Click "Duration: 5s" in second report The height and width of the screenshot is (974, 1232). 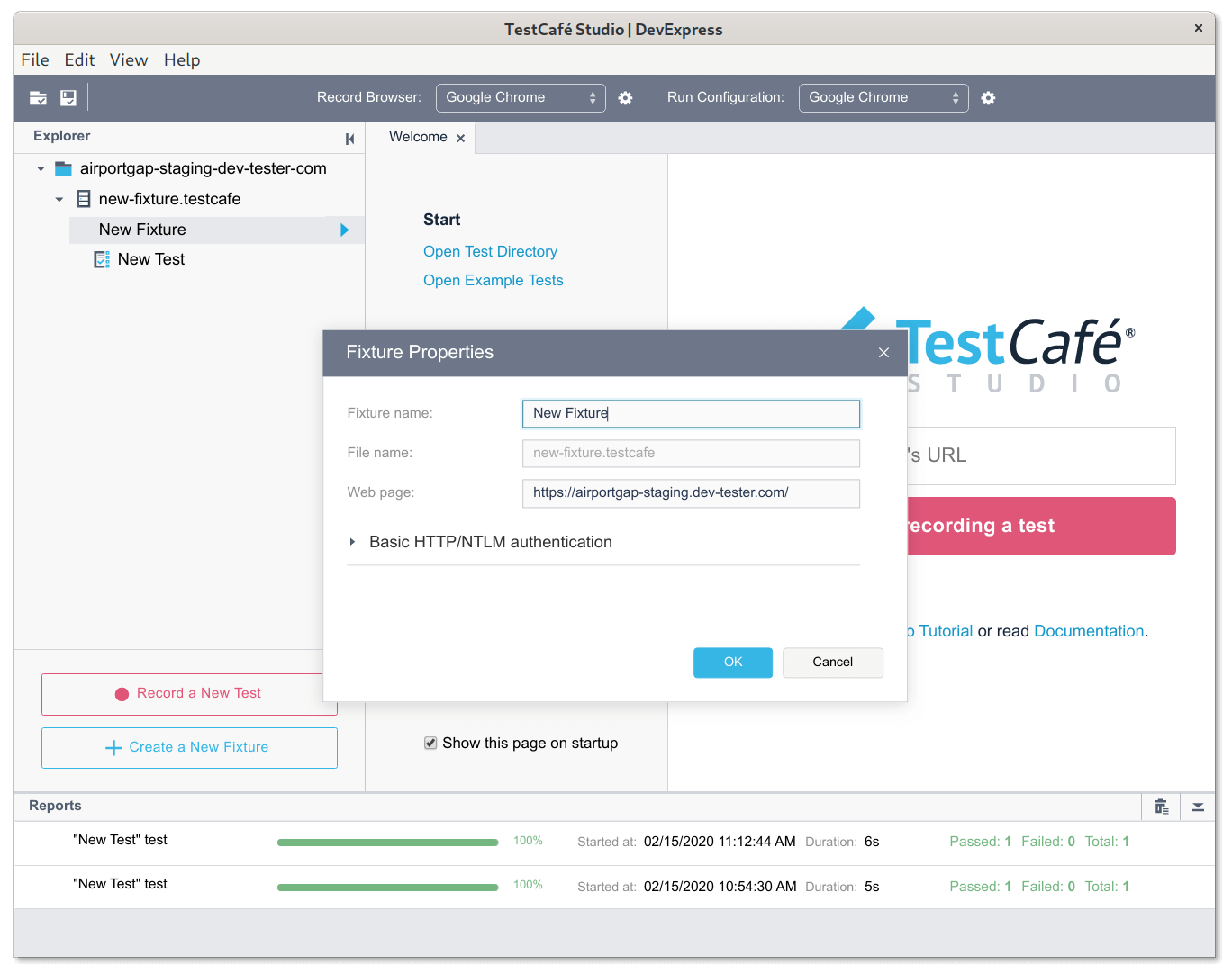(x=842, y=887)
